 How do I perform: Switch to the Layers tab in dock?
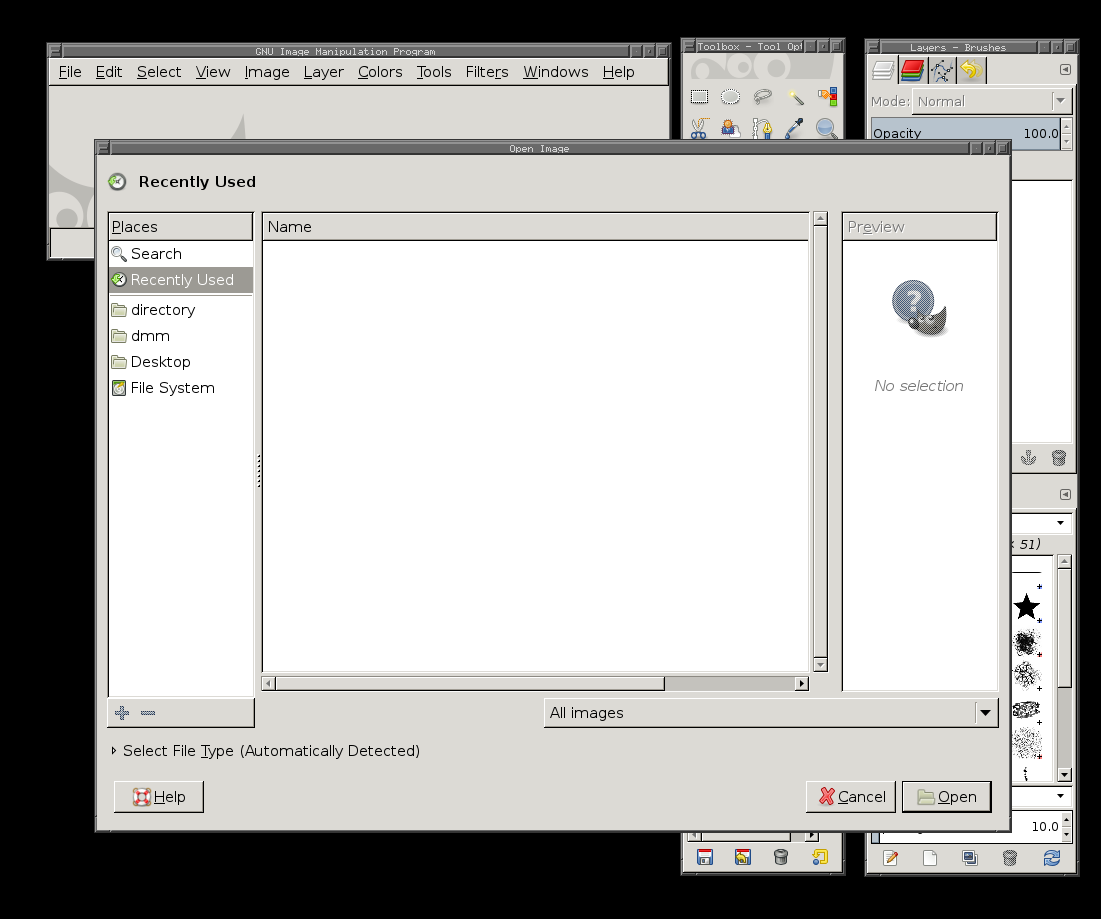tap(883, 70)
